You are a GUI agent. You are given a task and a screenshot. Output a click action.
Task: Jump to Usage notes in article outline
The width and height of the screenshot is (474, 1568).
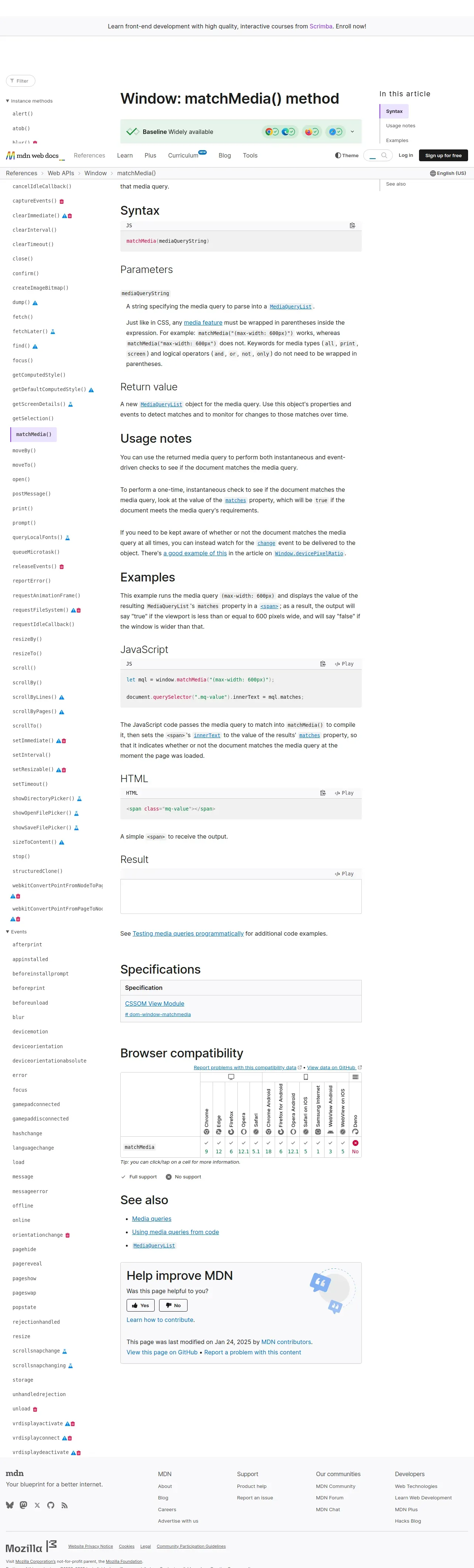[400, 125]
